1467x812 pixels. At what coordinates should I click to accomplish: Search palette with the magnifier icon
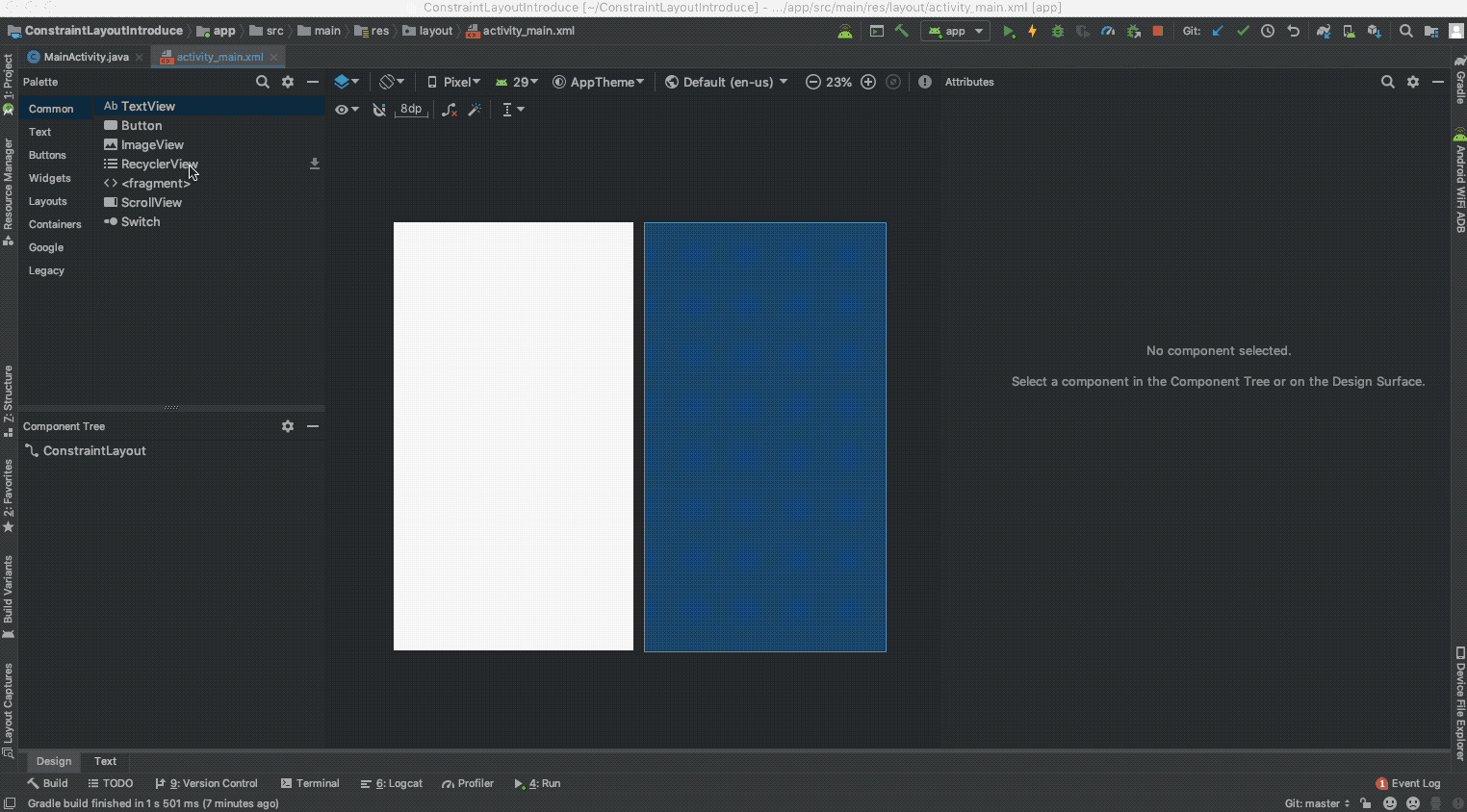[x=262, y=82]
